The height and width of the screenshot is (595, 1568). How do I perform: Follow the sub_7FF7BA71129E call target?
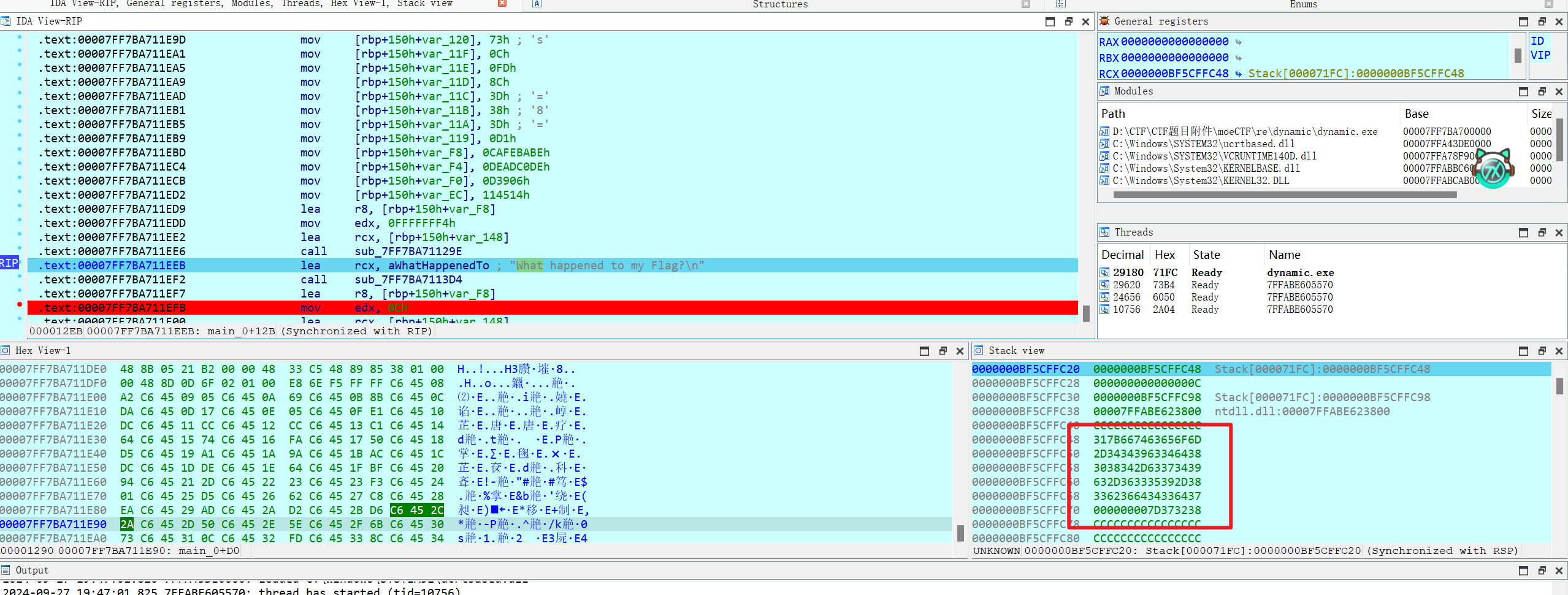[408, 251]
